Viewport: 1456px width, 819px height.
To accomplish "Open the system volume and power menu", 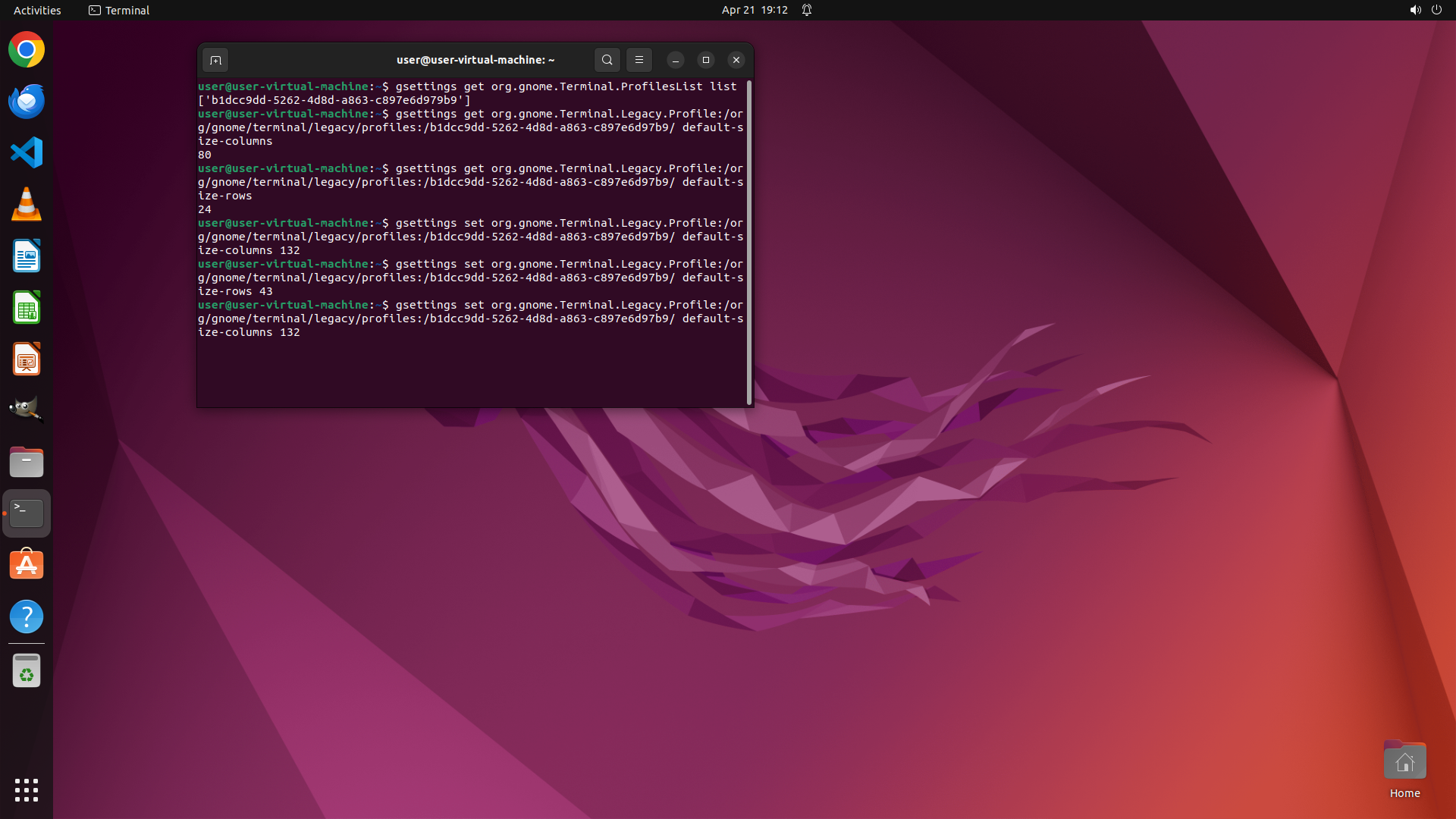I will [x=1425, y=10].
